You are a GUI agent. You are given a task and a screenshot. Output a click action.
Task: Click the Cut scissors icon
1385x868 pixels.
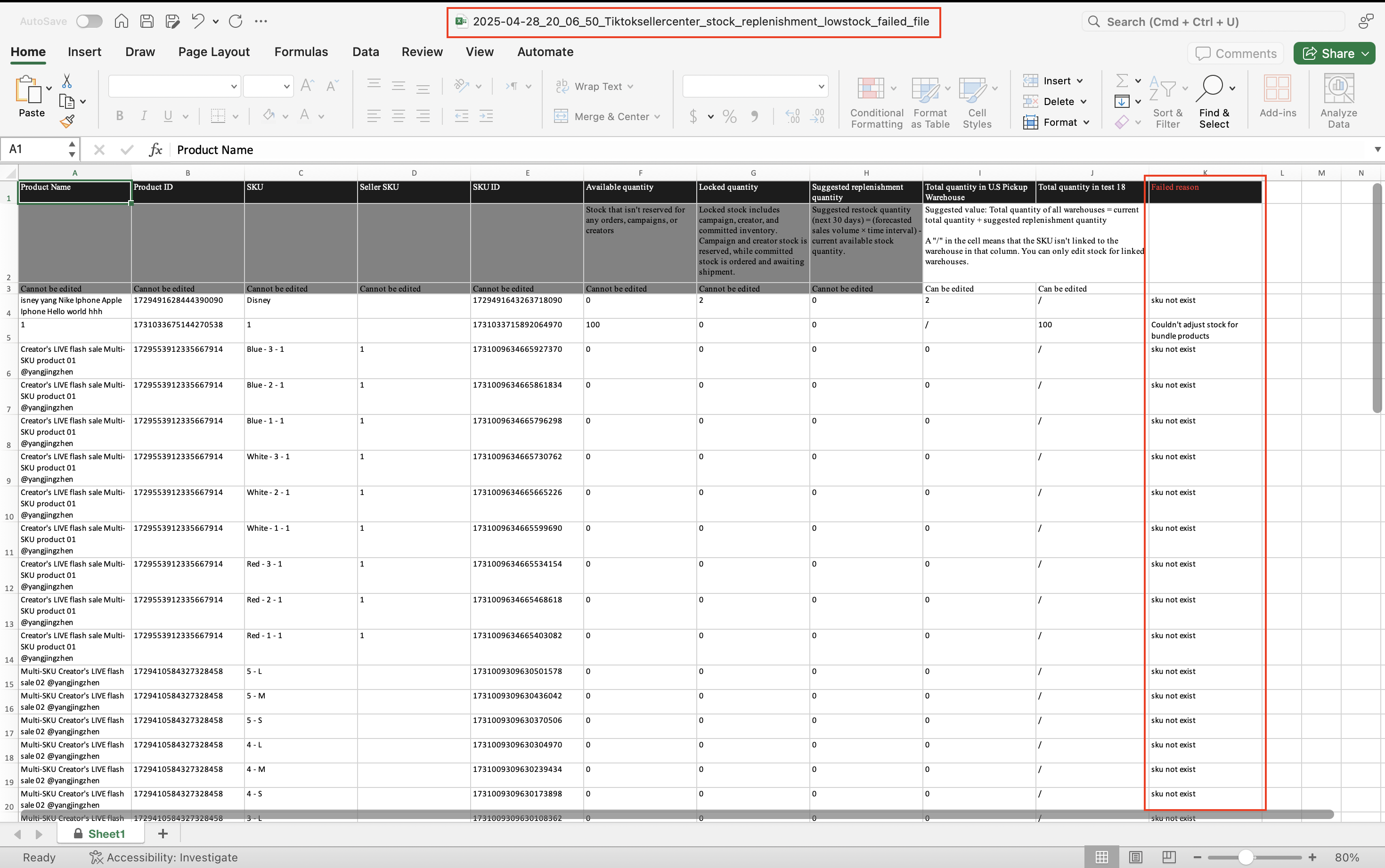pyautogui.click(x=66, y=81)
